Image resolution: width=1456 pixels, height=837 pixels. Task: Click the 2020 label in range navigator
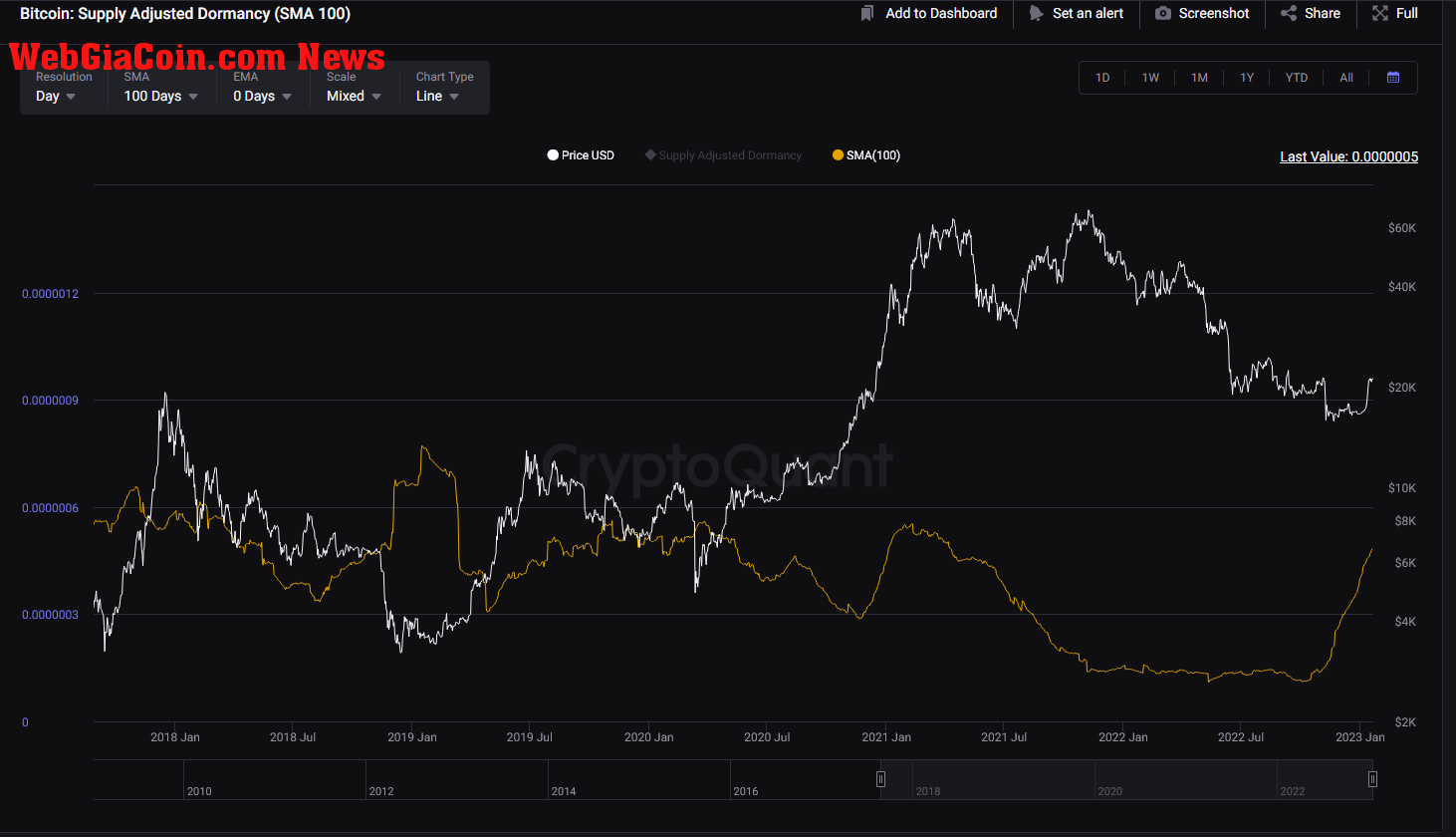click(1110, 791)
